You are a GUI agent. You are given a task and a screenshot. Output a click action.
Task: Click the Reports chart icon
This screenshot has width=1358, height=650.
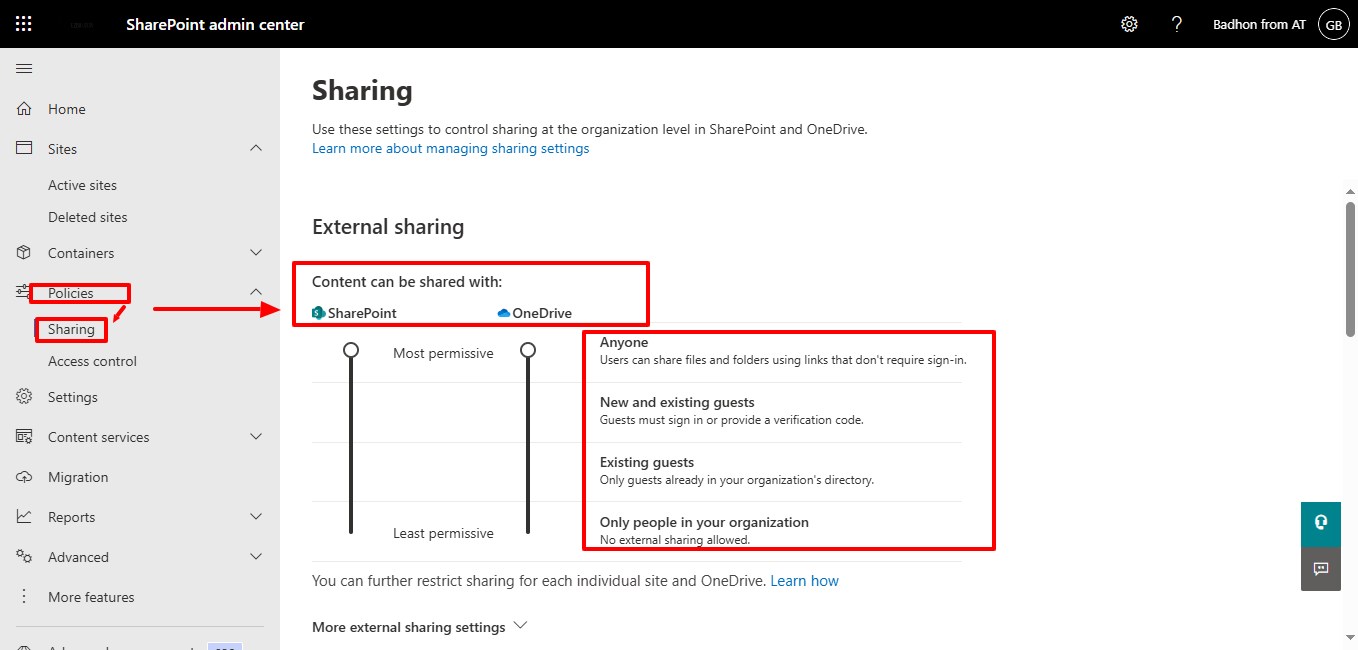click(x=24, y=517)
